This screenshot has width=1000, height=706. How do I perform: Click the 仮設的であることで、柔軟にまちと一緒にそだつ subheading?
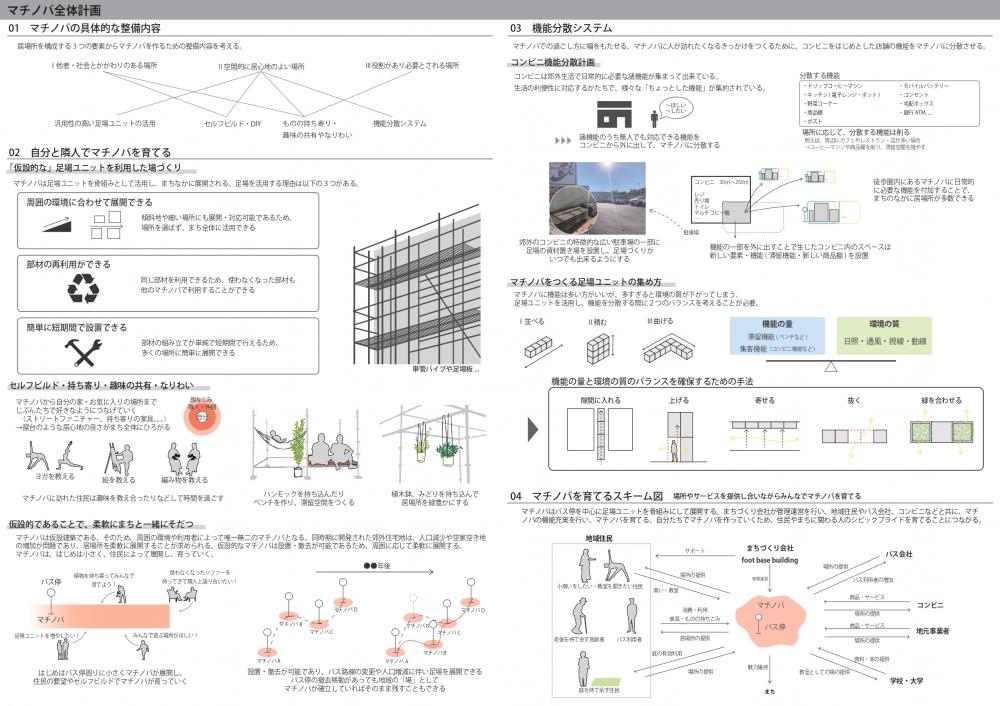point(101,524)
